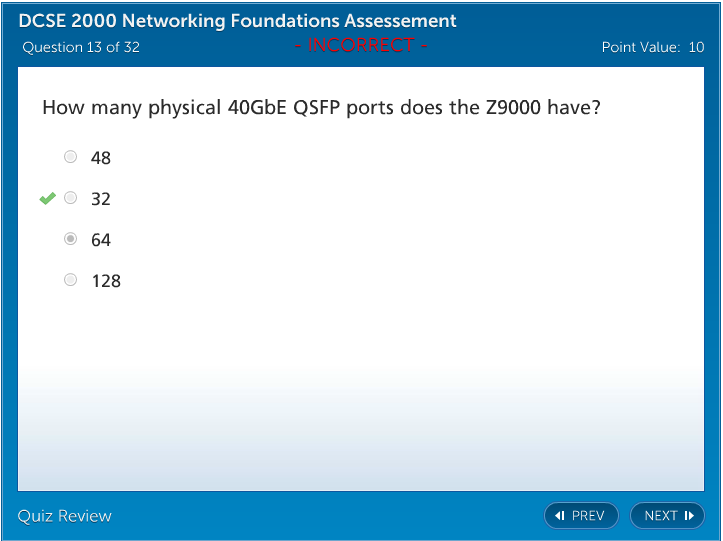Image resolution: width=723 pixels, height=541 pixels.
Task: Click the answer text "32"
Action: [x=100, y=199]
